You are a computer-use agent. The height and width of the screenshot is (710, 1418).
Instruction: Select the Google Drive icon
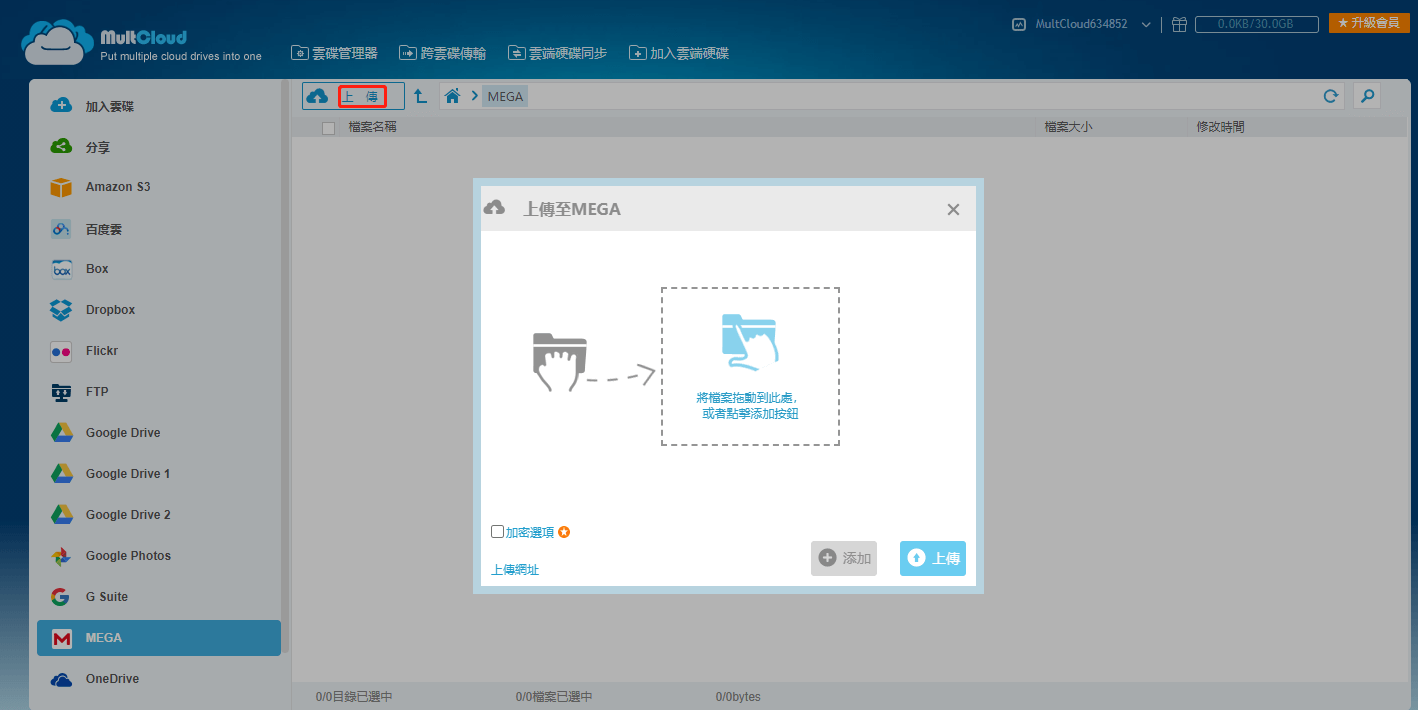point(61,433)
